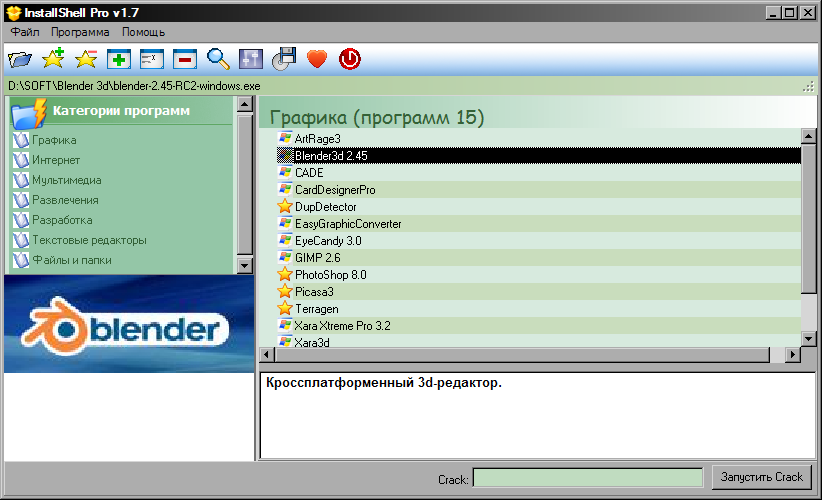The image size is (822, 500).
Task: Click the Windows flag icon next to CADE
Action: coord(285,172)
